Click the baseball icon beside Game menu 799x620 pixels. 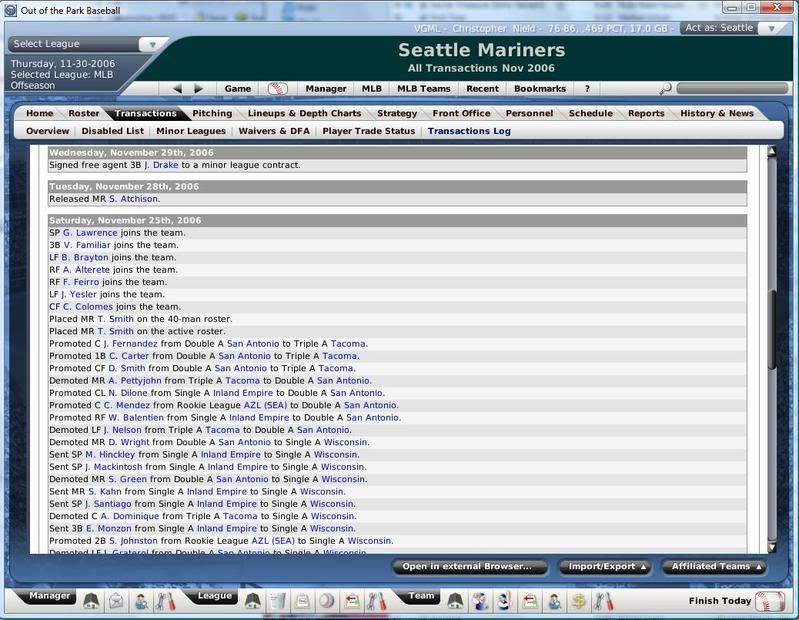(x=277, y=89)
